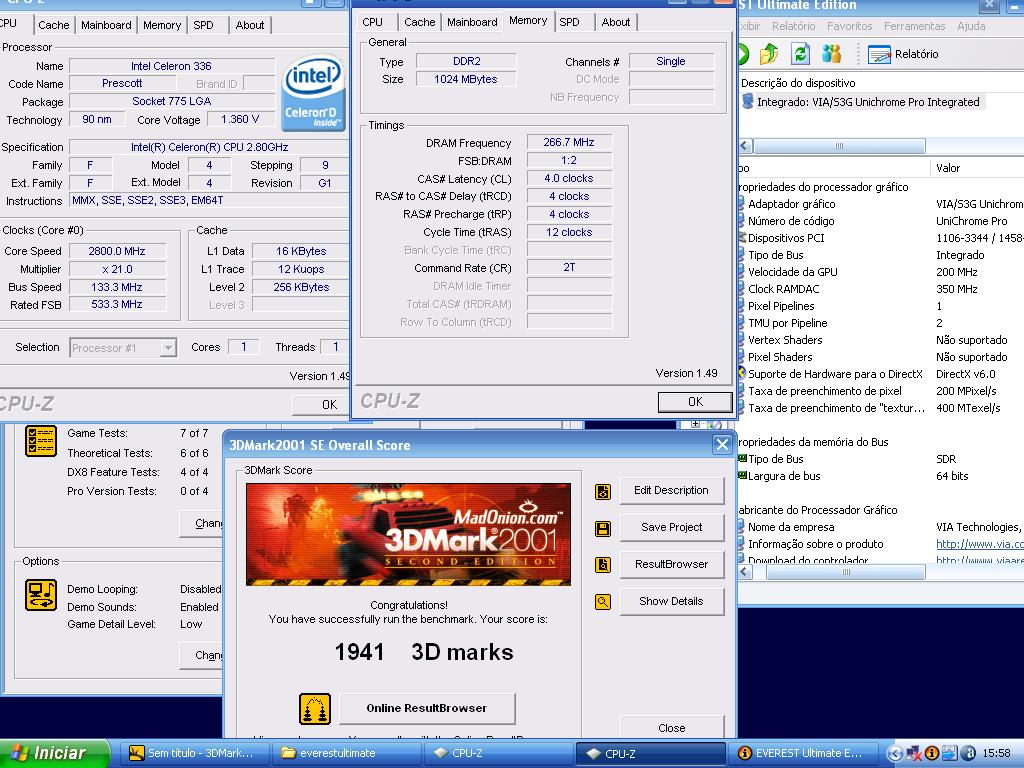Click the tests checklist icon in 3DMark

[x=40, y=441]
